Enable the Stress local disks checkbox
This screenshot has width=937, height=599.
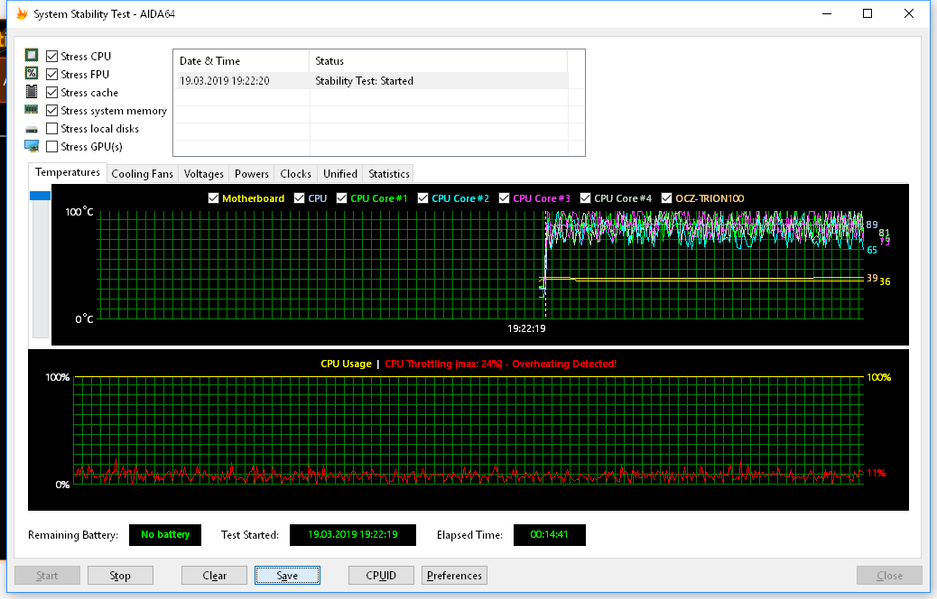pyautogui.click(x=52, y=129)
